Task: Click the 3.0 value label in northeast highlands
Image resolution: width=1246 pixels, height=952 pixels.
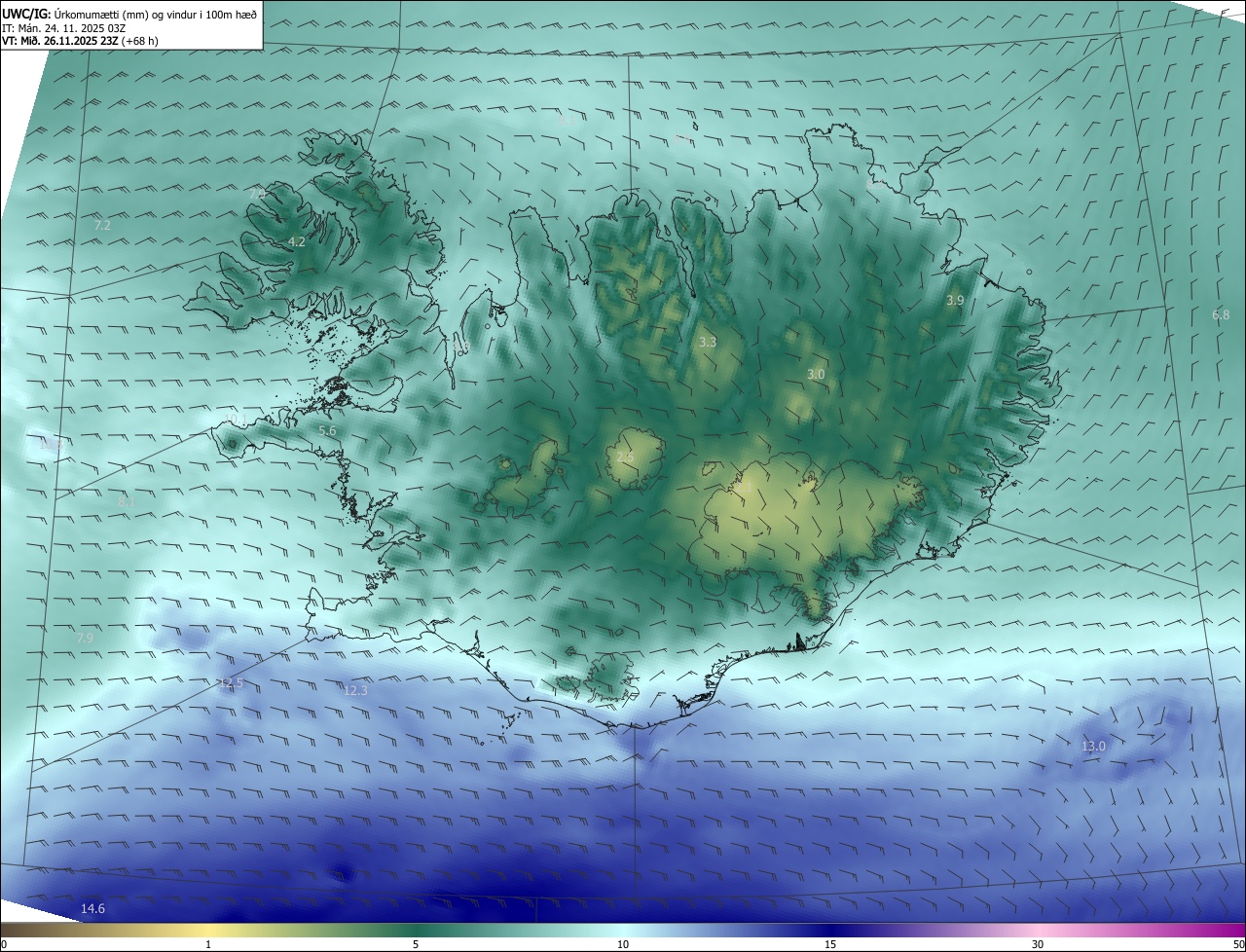Action: pyautogui.click(x=816, y=374)
